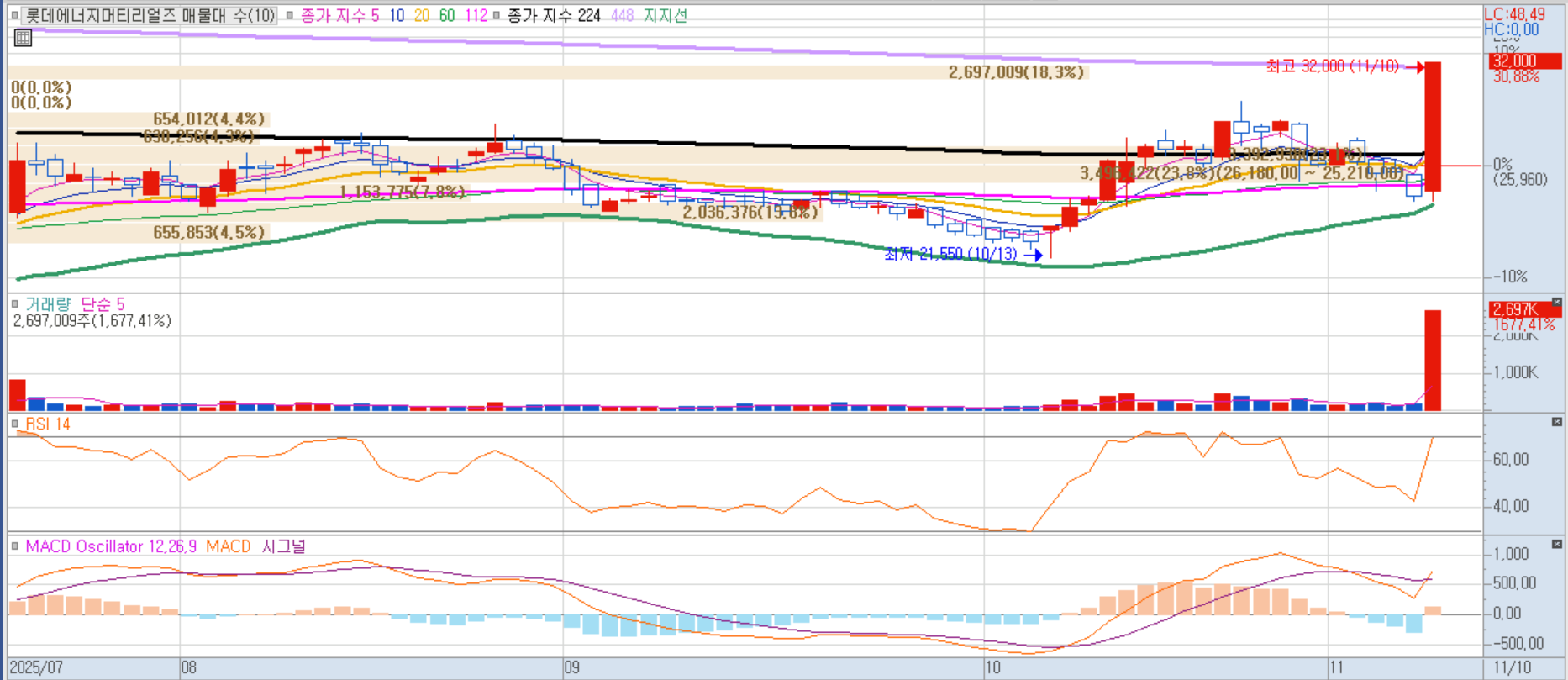
Task: Click the 2025/07 date axis label
Action: pyautogui.click(x=36, y=668)
